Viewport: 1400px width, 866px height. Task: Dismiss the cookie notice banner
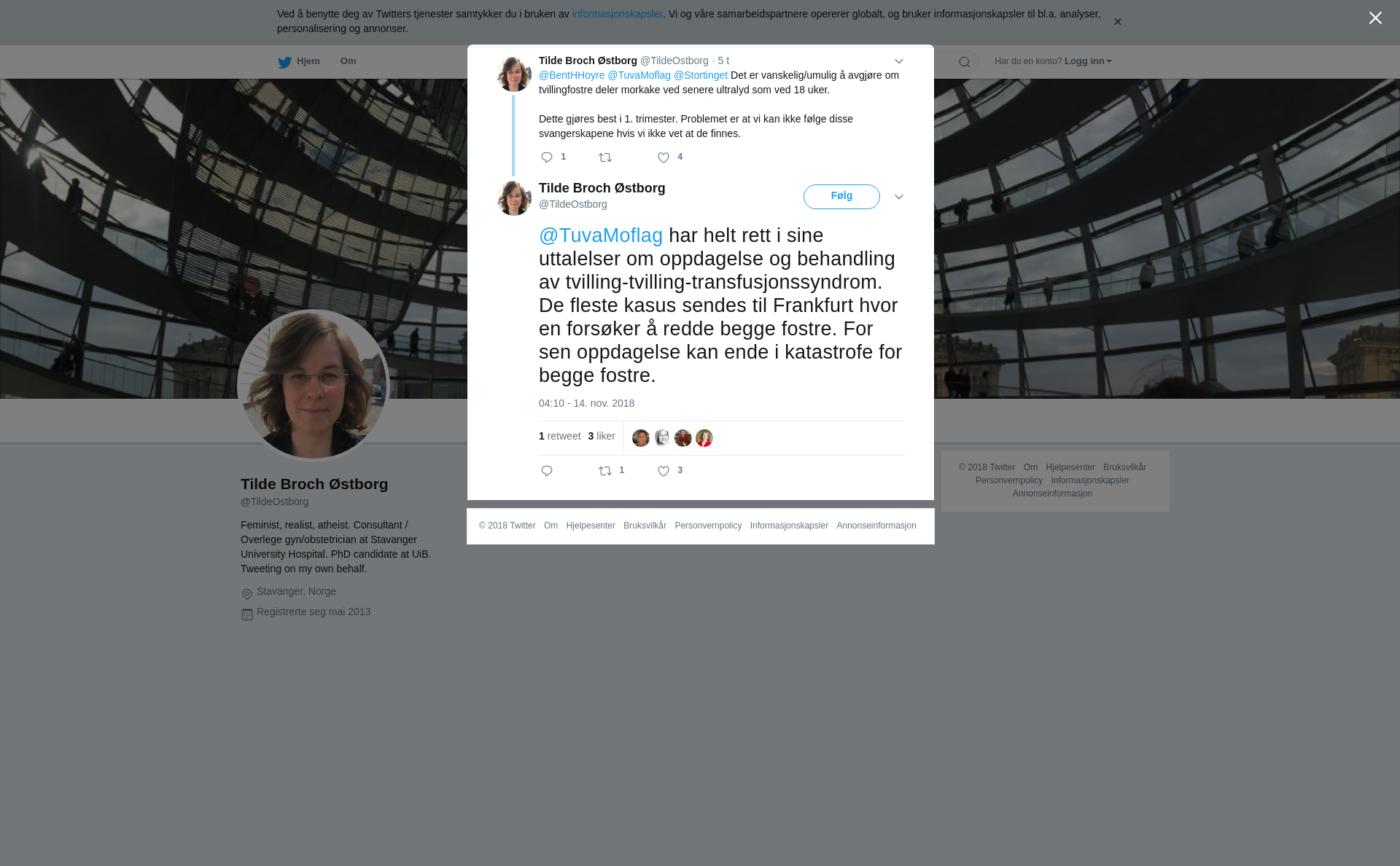tap(1117, 22)
